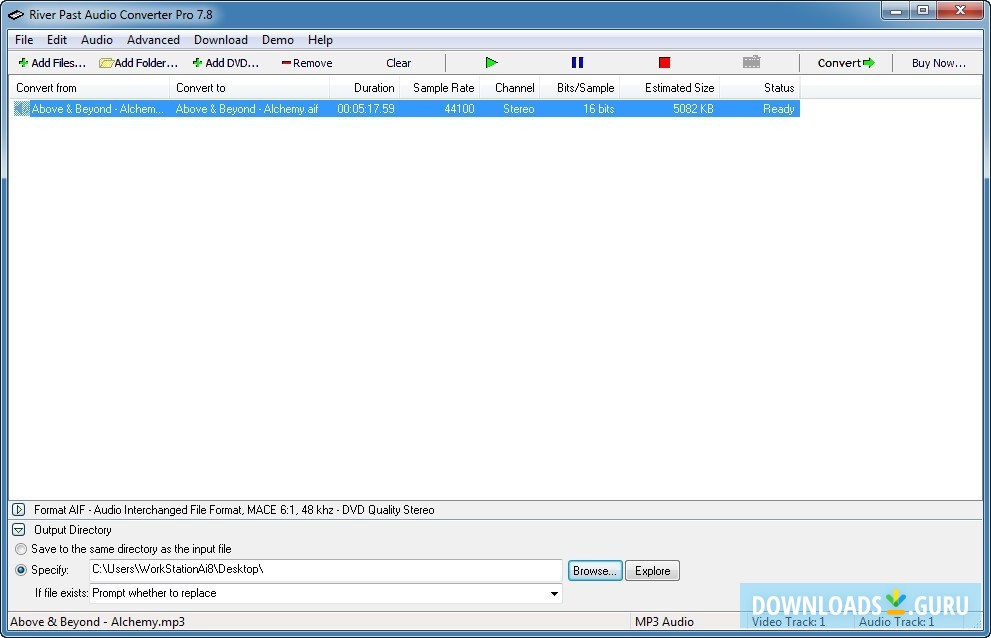Select 'Save to the same directory' option
The height and width of the screenshot is (638, 991).
21,549
